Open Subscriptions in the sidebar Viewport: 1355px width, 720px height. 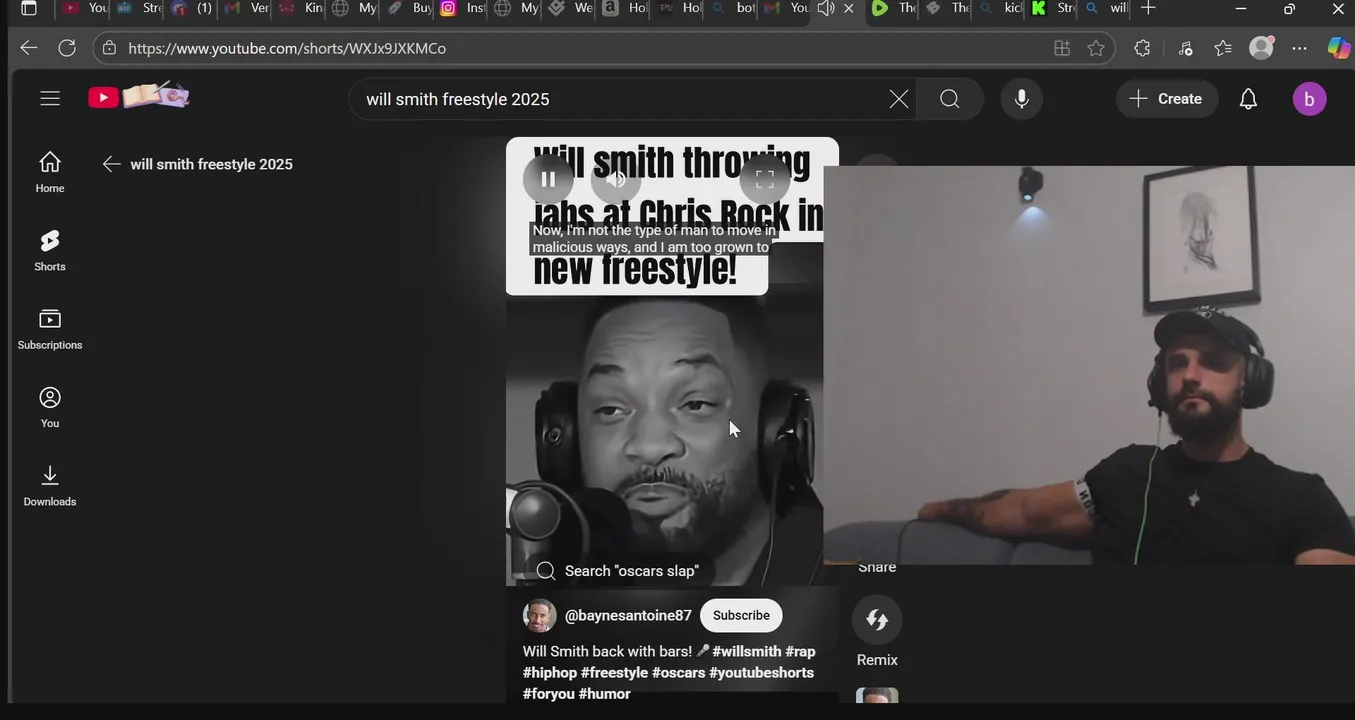(50, 329)
